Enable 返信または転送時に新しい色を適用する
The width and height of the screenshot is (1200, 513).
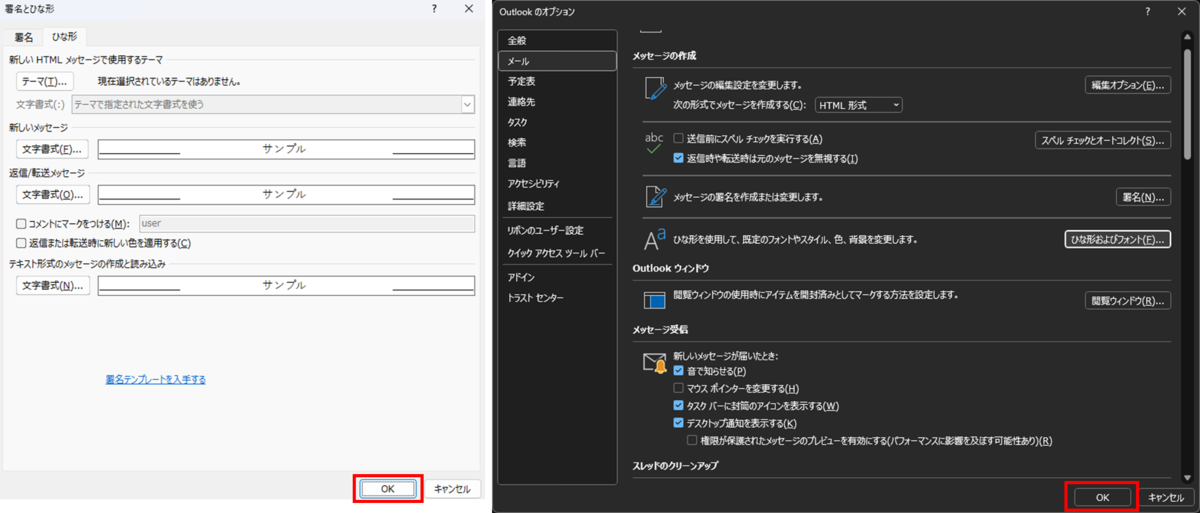21,243
